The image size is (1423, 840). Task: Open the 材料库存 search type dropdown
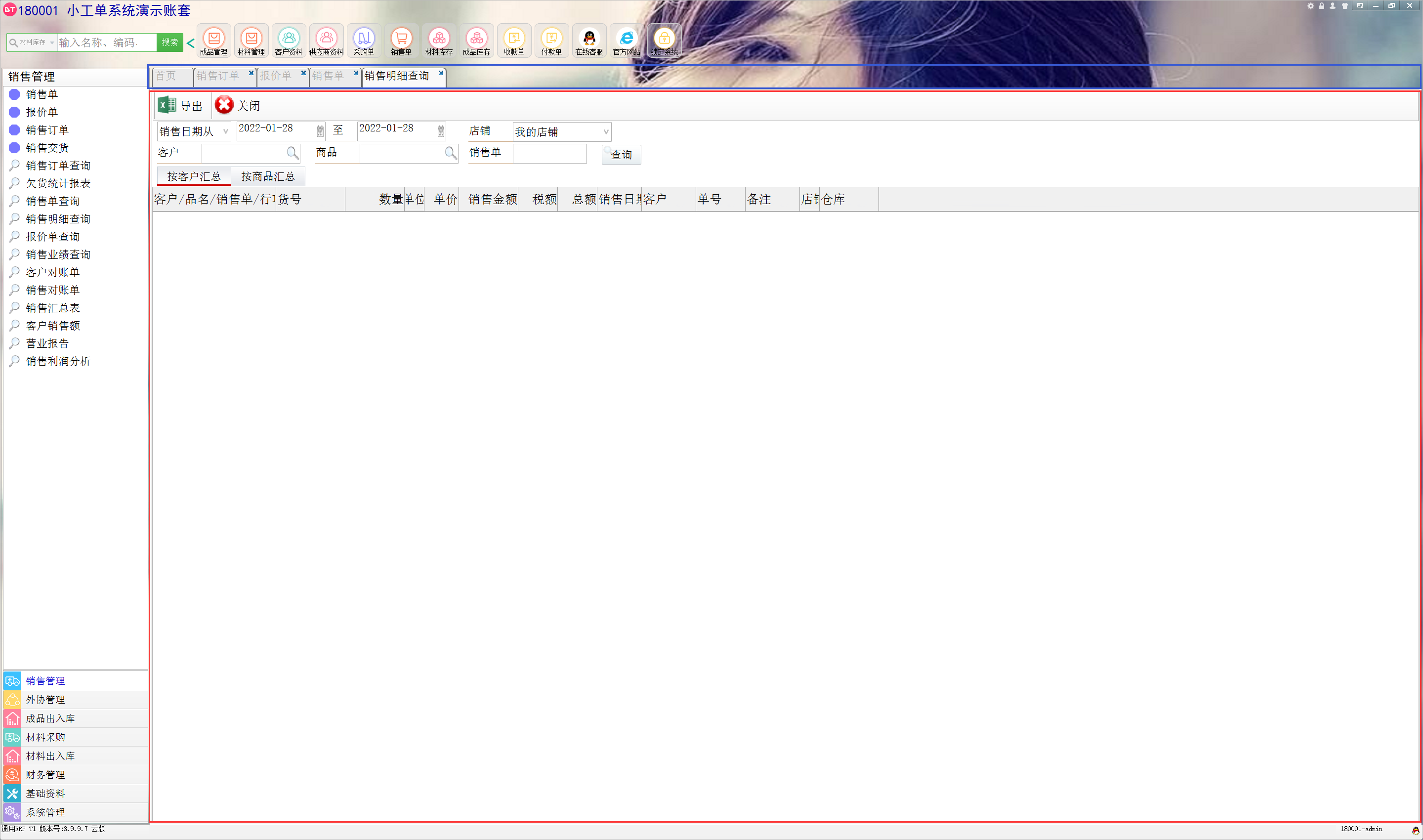[34, 42]
